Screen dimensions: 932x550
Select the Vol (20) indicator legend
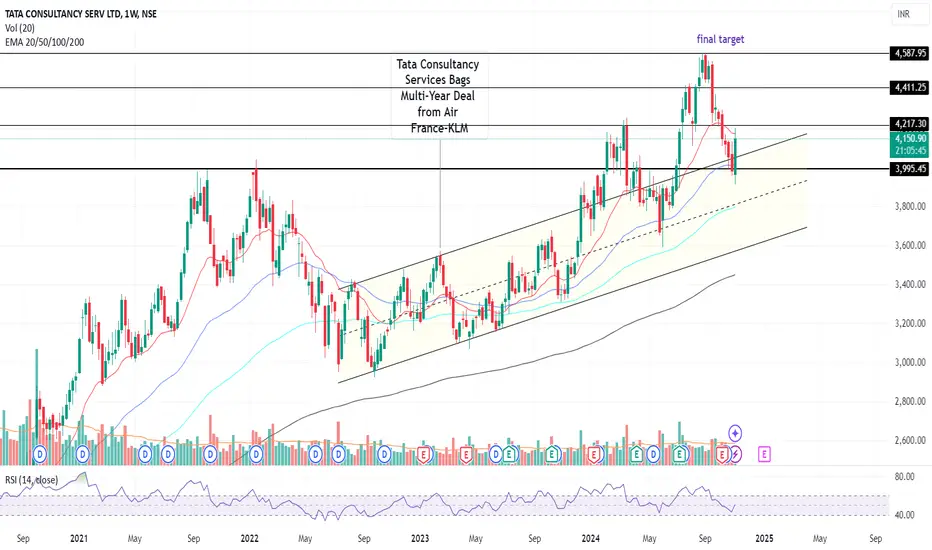pos(20,28)
